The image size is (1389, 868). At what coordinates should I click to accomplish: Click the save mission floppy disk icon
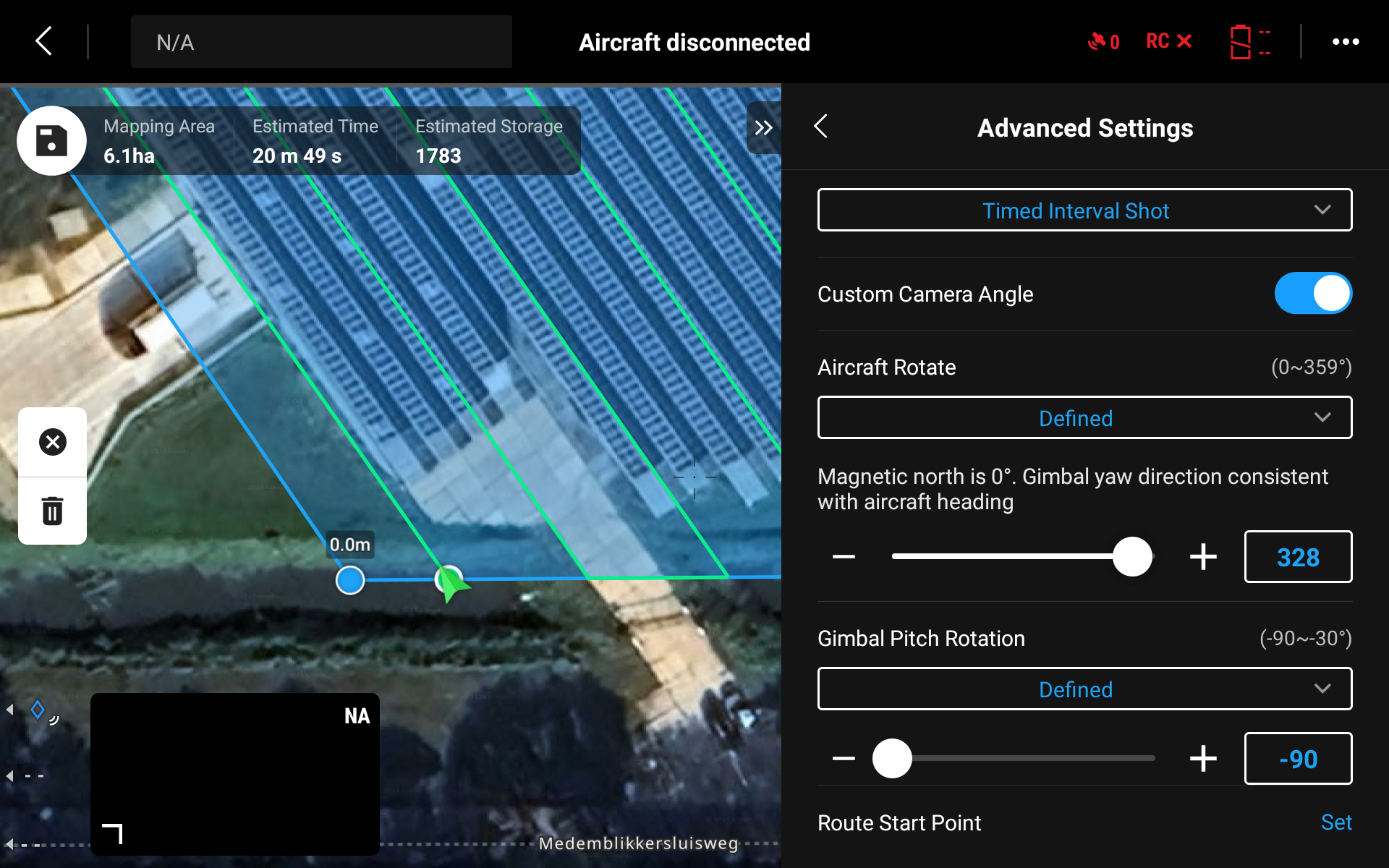click(x=51, y=140)
